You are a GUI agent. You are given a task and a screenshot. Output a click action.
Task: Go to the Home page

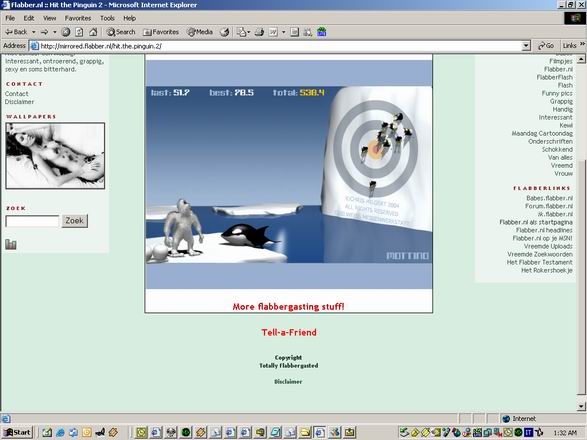93,32
